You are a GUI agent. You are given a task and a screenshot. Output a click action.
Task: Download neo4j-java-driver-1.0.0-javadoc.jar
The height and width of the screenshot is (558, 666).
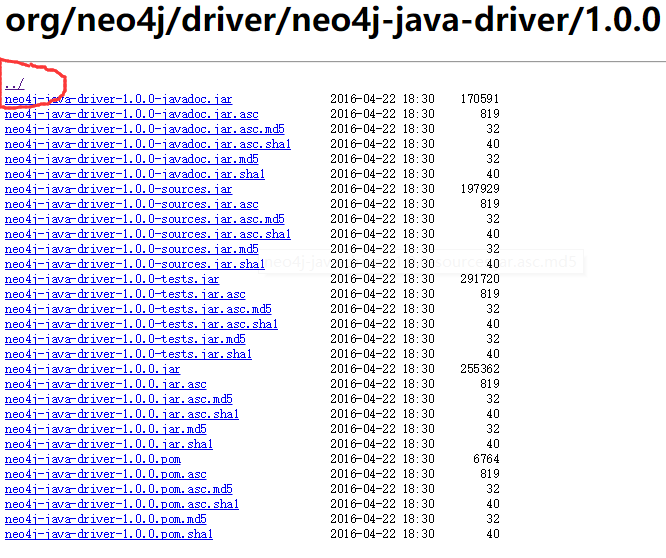119,99
